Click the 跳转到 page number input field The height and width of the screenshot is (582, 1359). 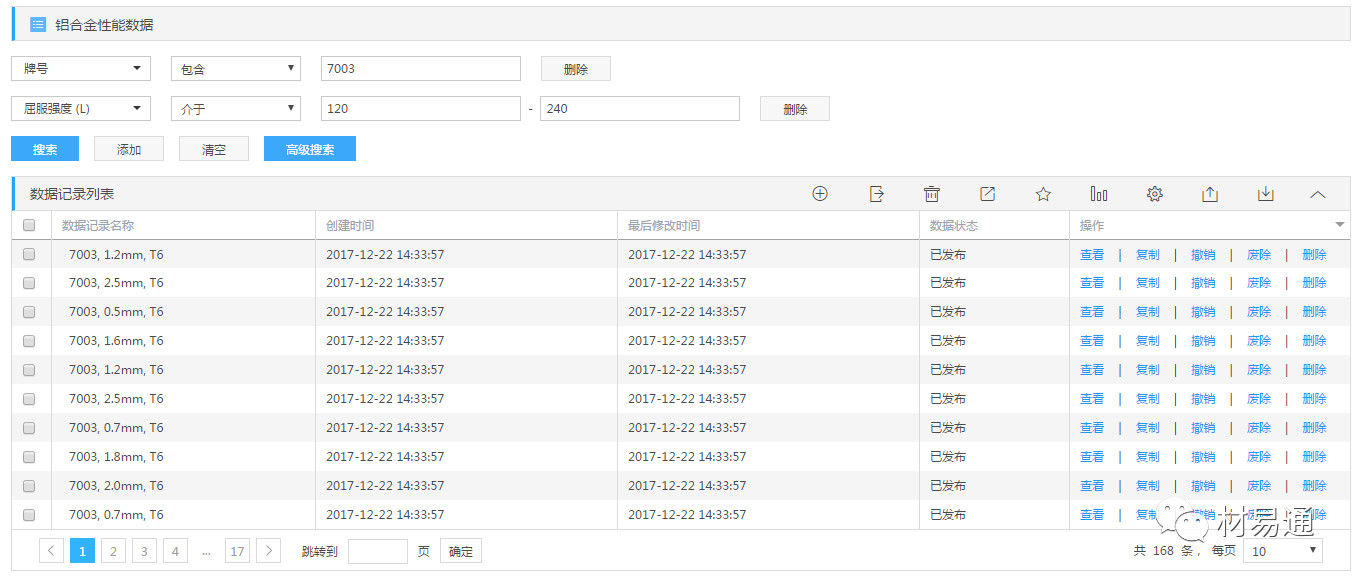coord(377,551)
